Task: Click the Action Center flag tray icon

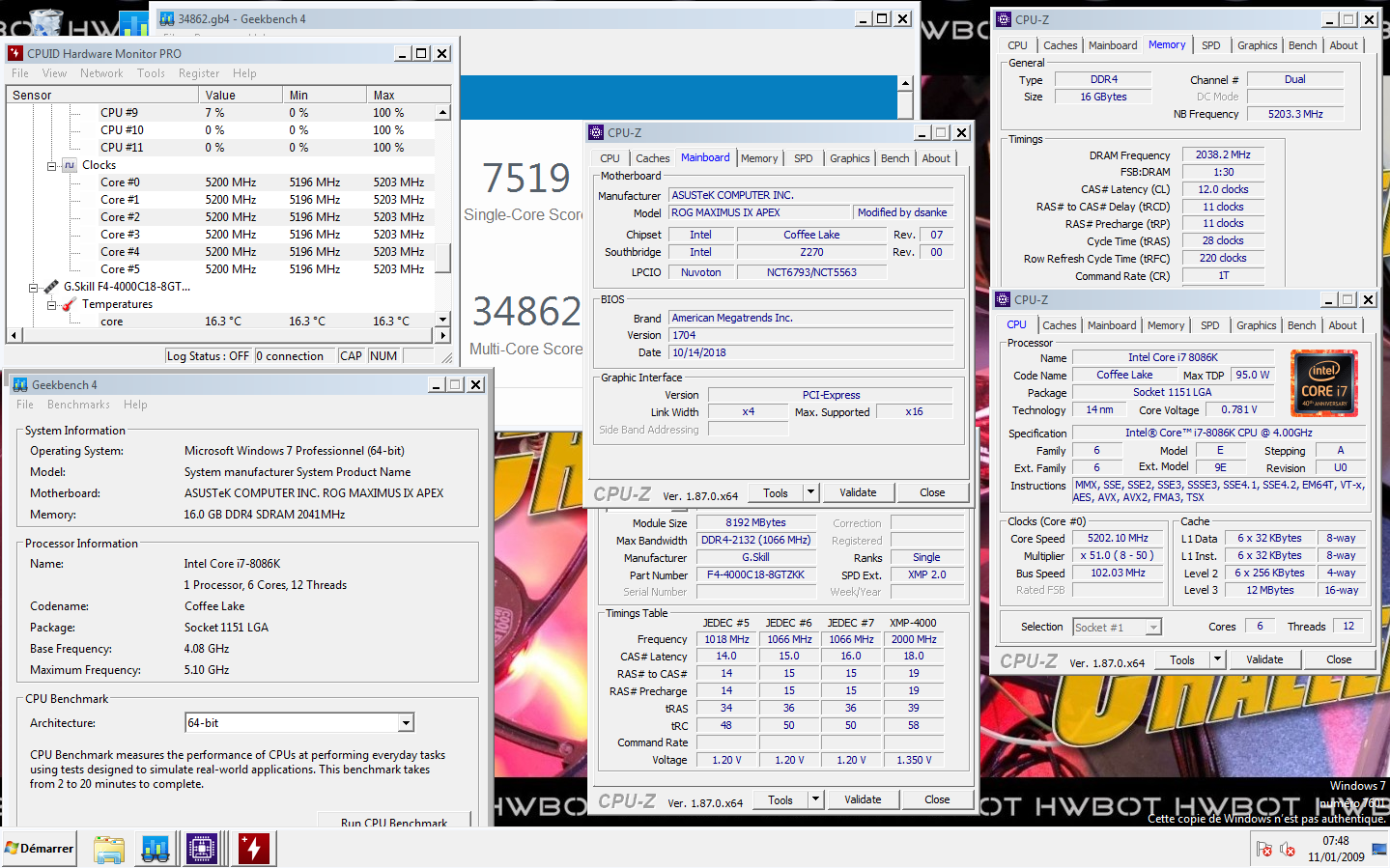Action: click(1263, 849)
